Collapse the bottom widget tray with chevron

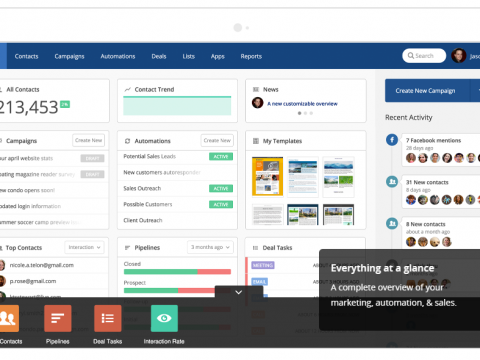[238, 292]
